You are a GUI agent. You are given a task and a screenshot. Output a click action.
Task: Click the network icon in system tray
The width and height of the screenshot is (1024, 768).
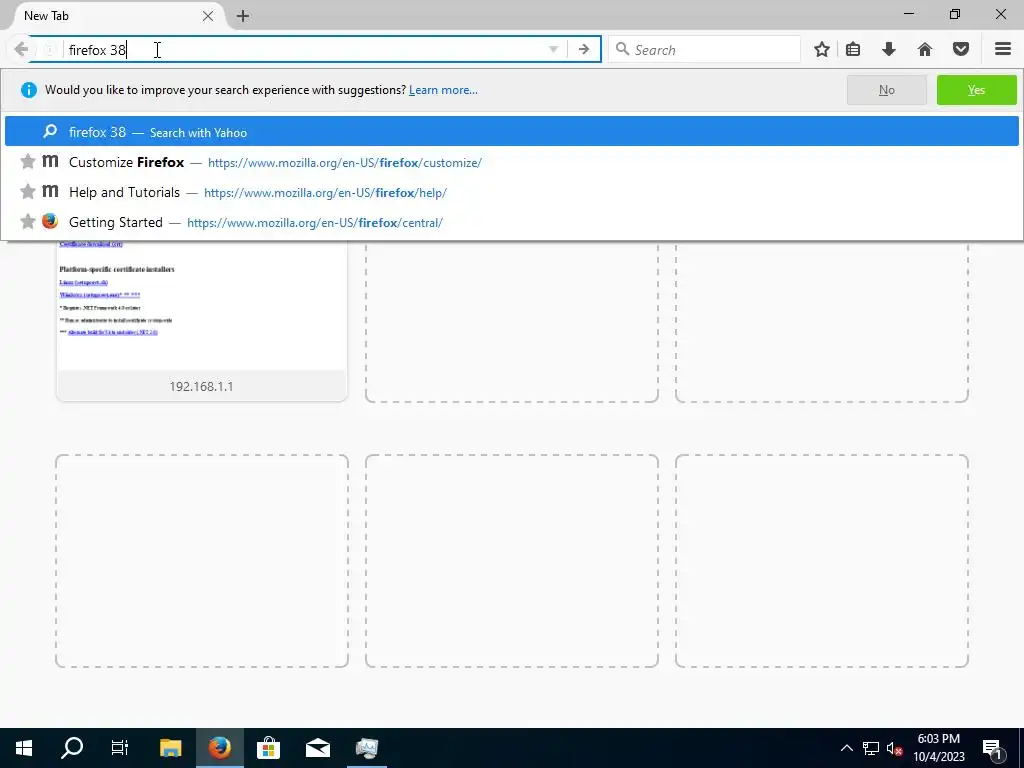click(871, 748)
